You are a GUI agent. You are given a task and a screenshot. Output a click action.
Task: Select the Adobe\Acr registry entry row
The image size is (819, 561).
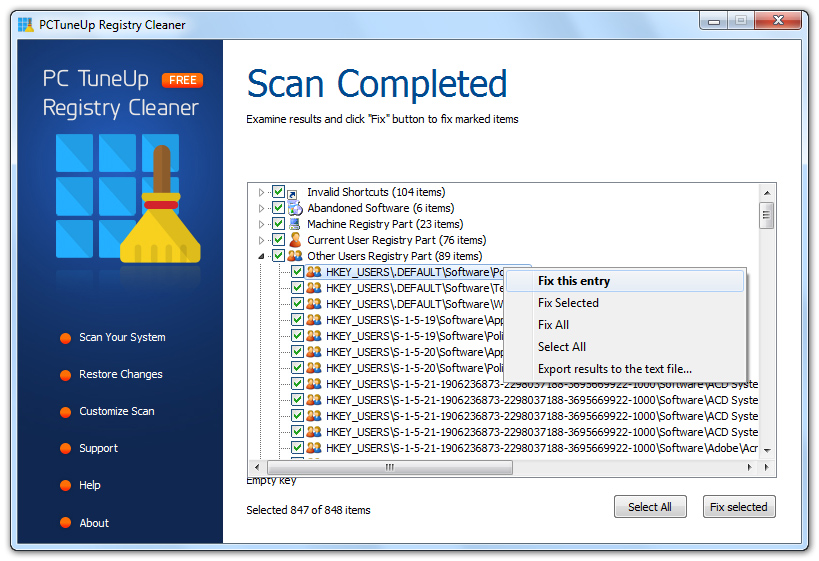(x=542, y=448)
